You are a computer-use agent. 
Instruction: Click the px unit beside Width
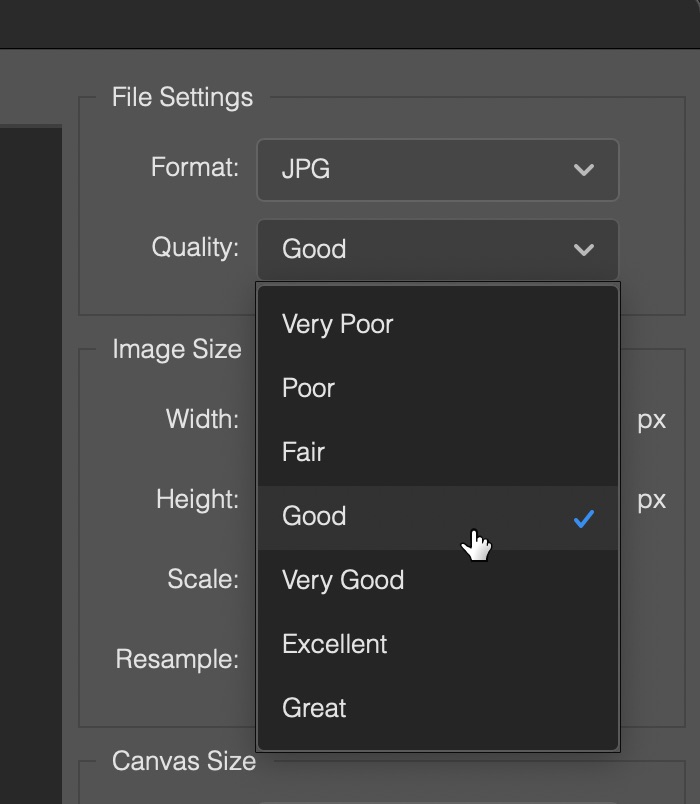pos(652,421)
